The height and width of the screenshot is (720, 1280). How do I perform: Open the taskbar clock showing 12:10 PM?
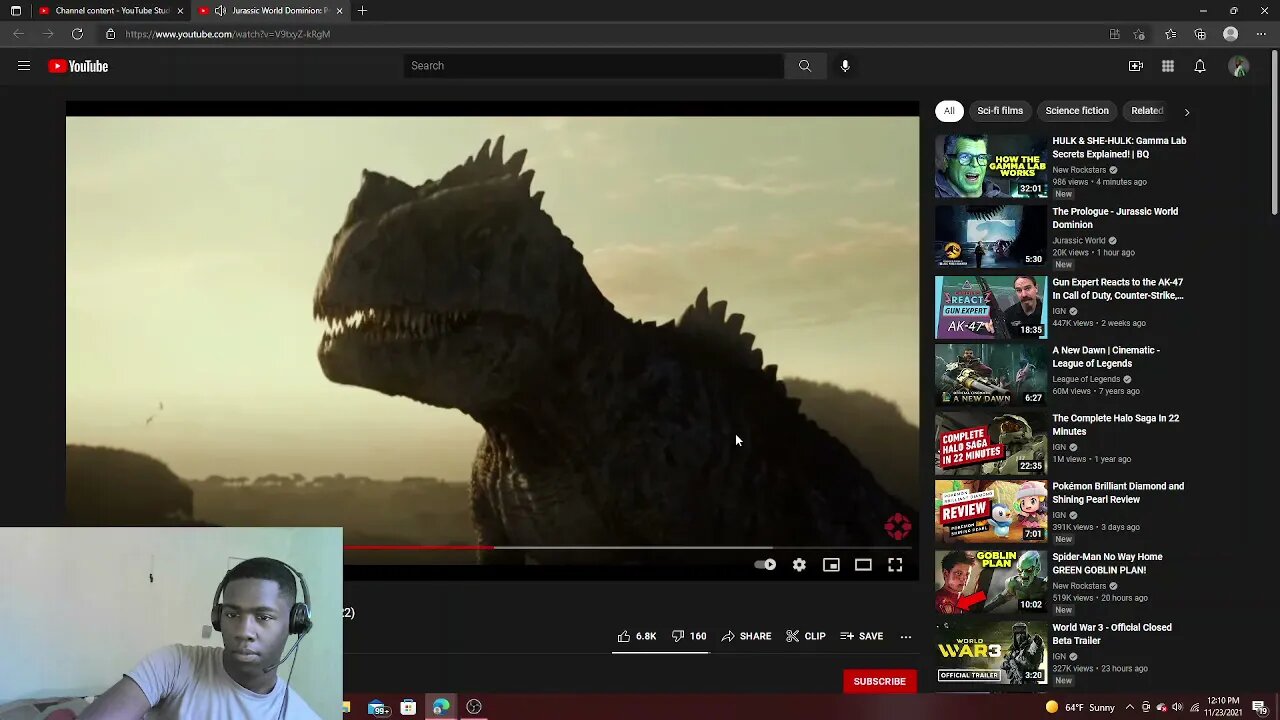point(1225,708)
